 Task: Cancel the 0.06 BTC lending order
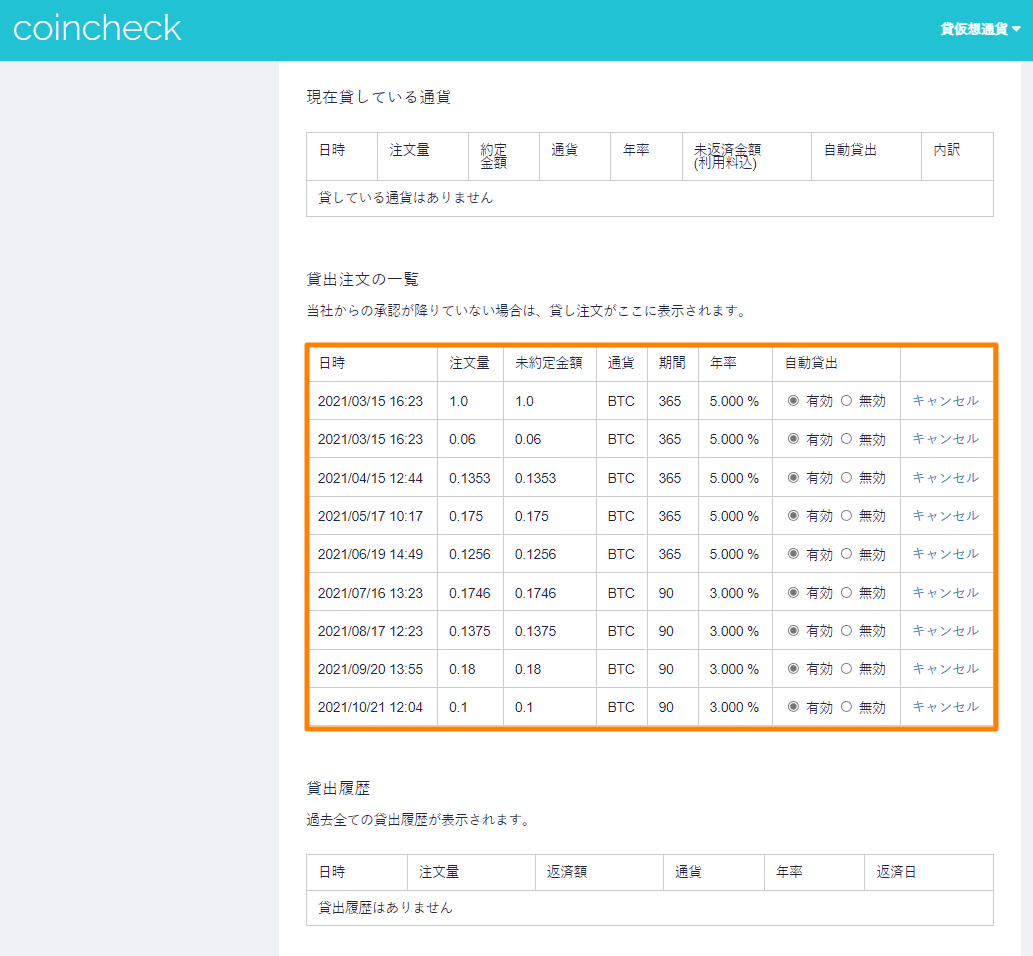[945, 439]
